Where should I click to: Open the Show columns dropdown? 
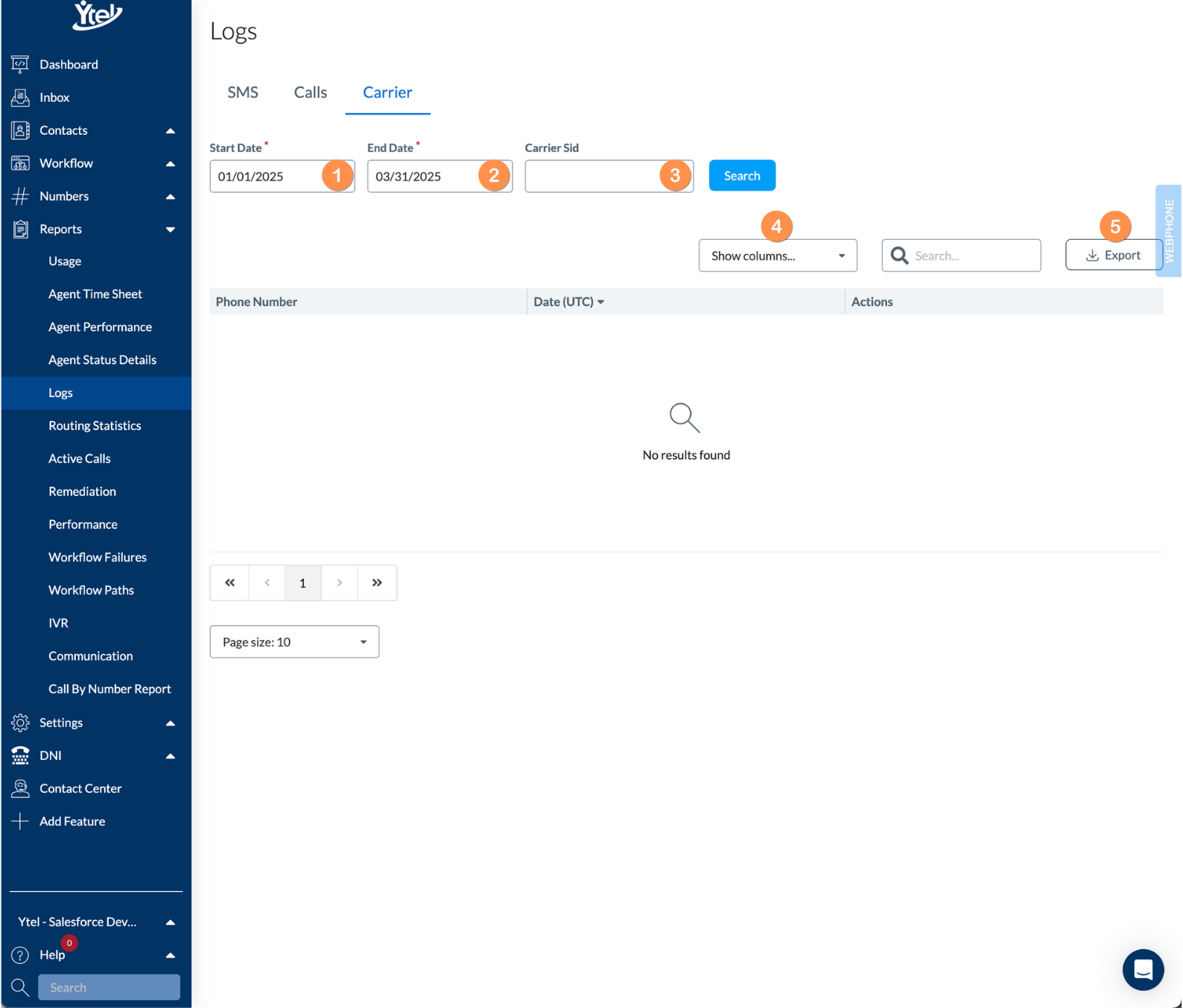tap(778, 256)
